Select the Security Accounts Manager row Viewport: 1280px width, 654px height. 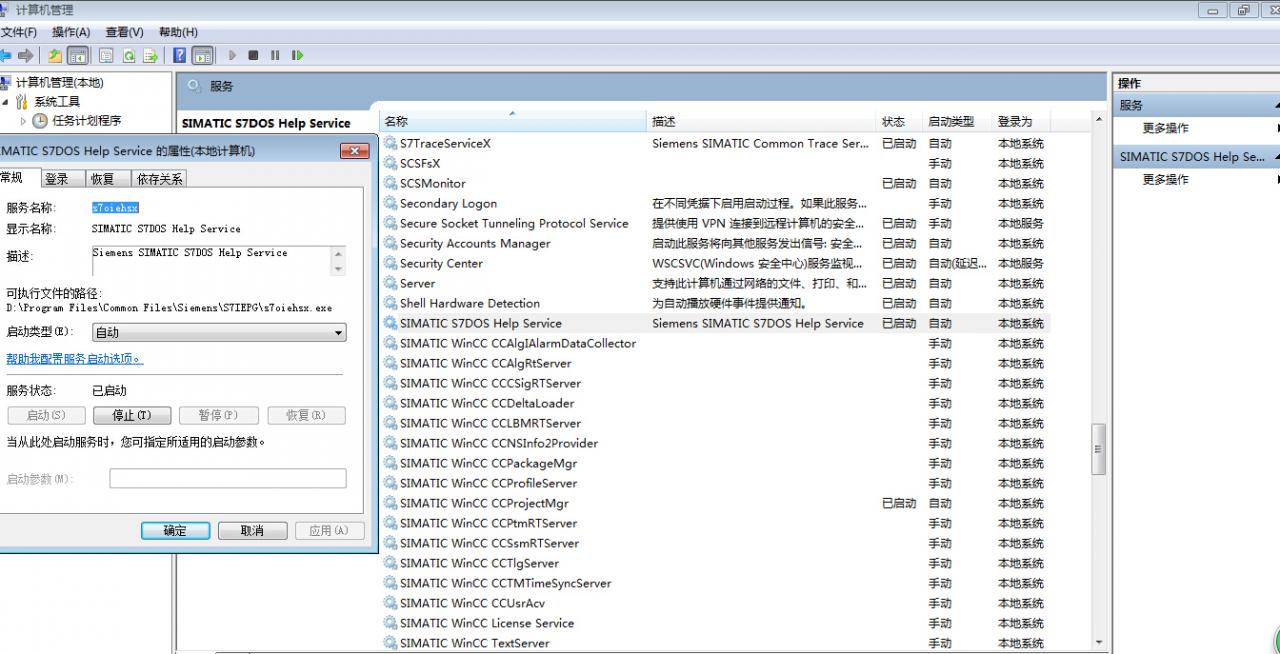715,243
